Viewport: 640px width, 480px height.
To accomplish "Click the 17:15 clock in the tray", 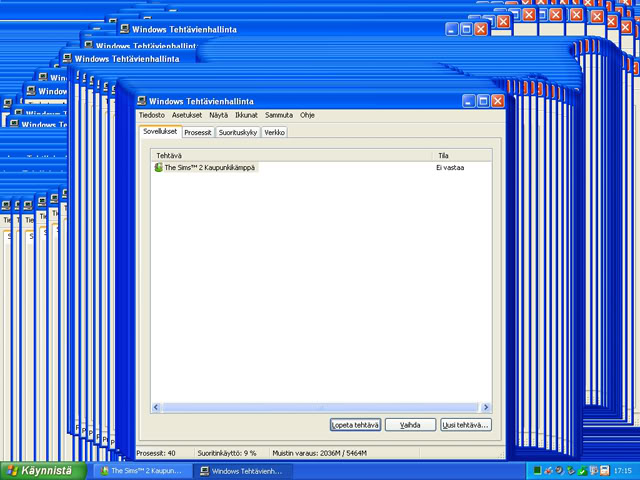I will (622, 471).
